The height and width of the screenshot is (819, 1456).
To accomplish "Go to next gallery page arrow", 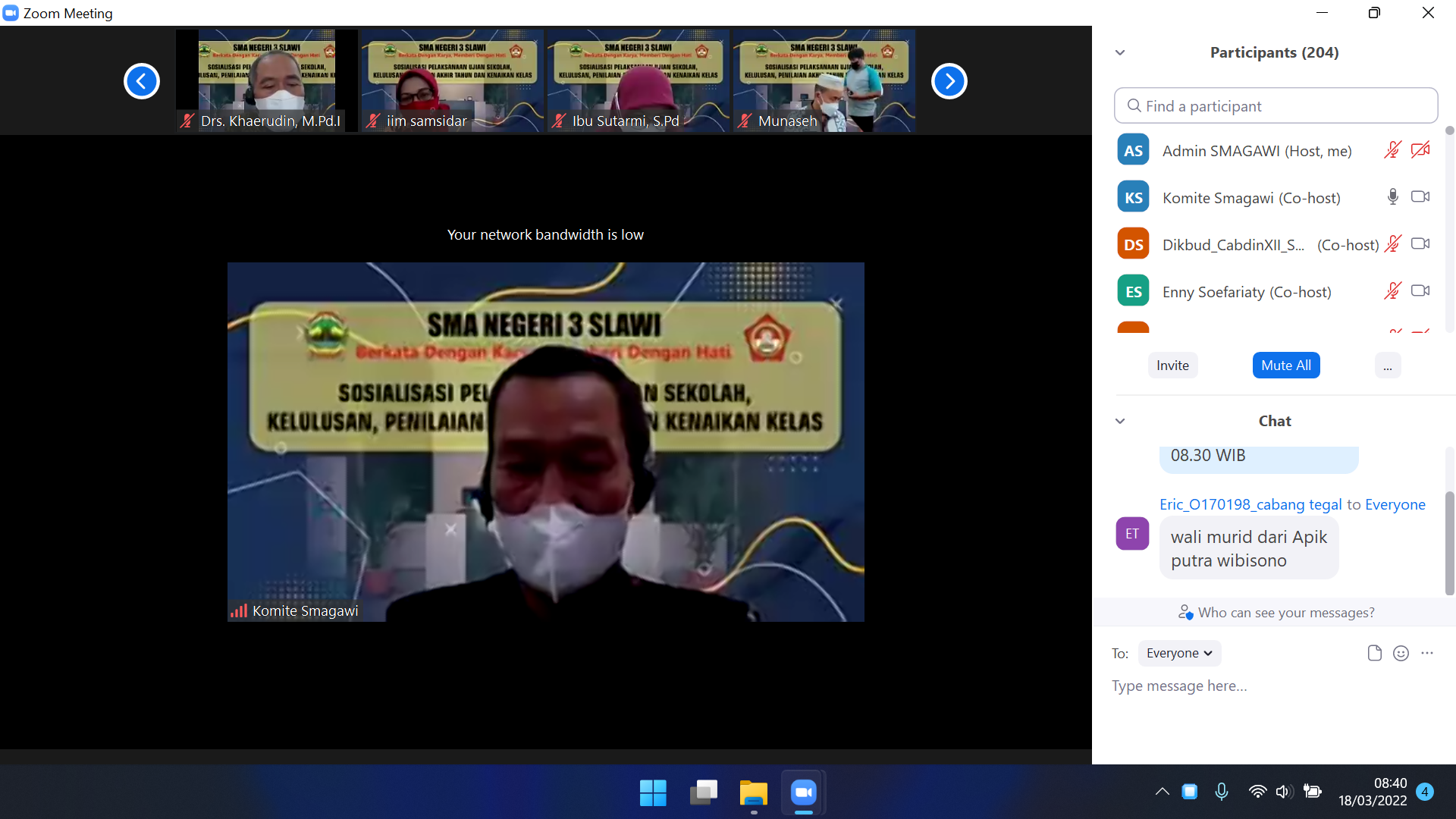I will [949, 81].
